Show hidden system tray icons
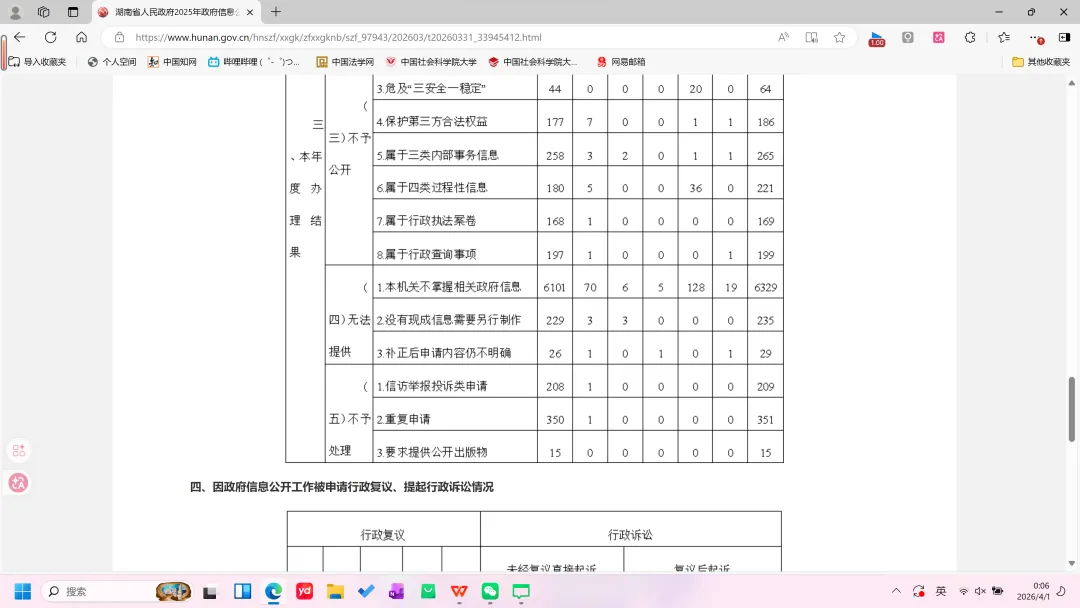The height and width of the screenshot is (608, 1080). coord(896,591)
